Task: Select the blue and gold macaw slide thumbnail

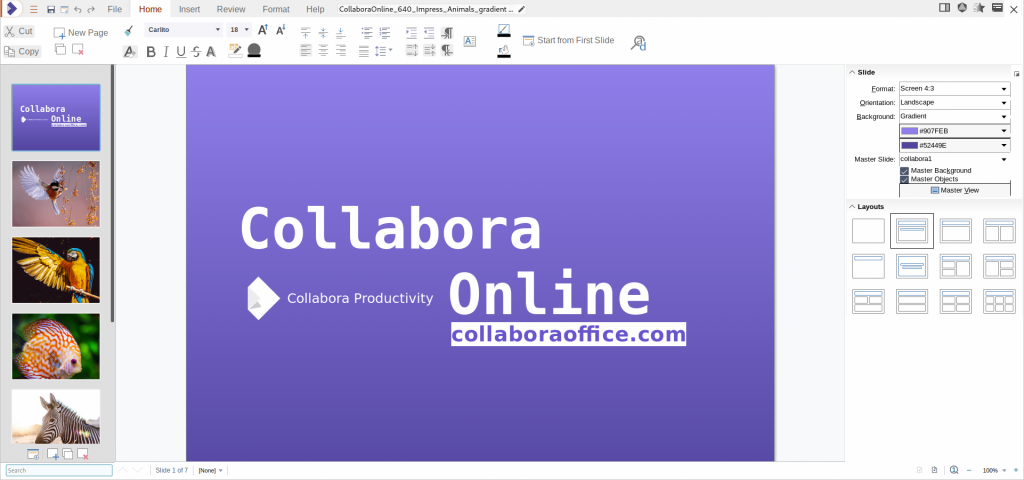Action: coord(56,270)
